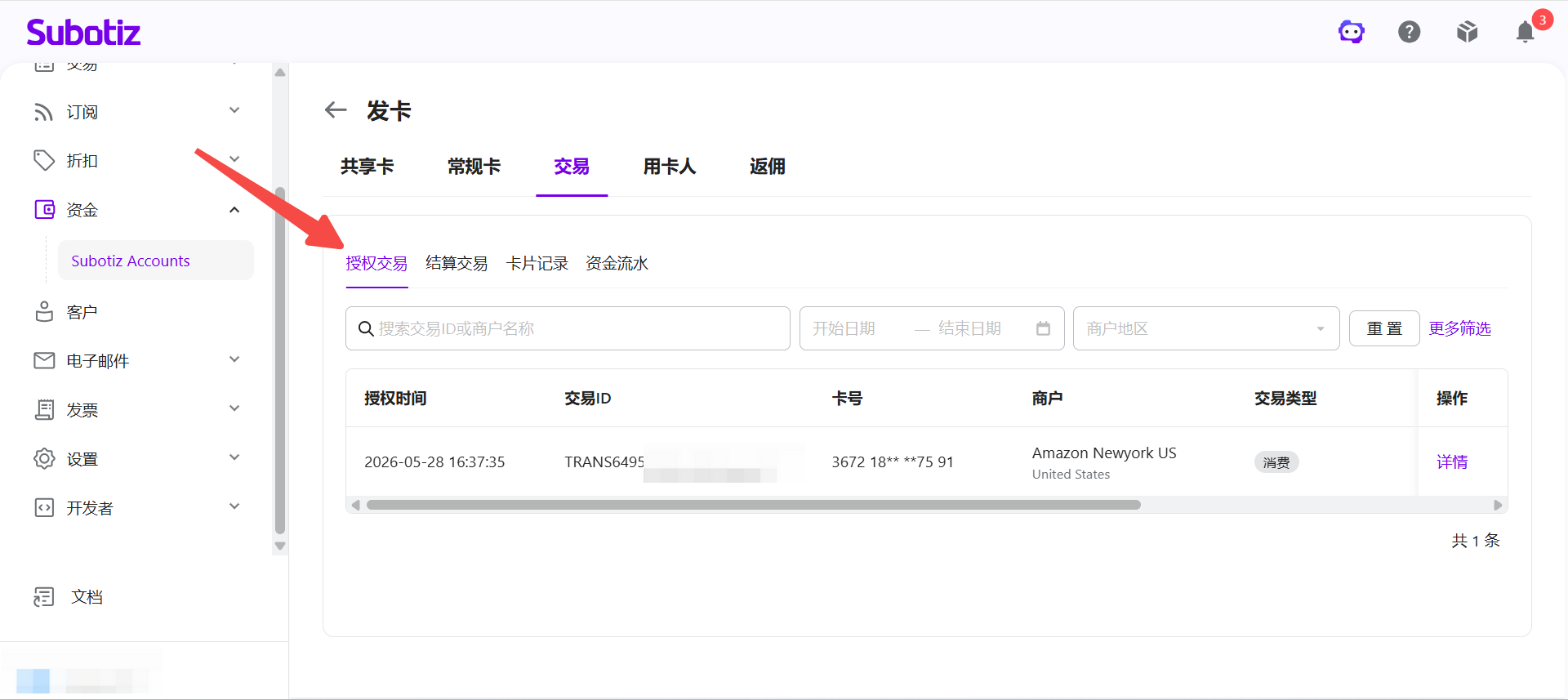The height and width of the screenshot is (700, 1568).
Task: Click the search magnifier icon
Action: click(366, 328)
